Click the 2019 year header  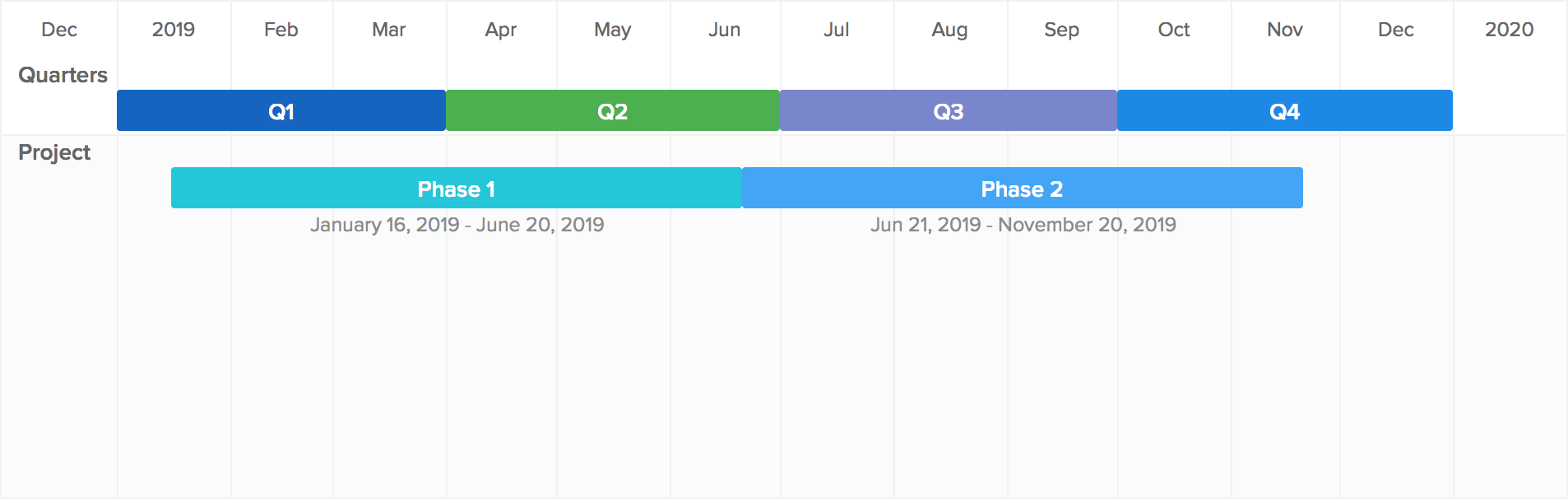174,30
